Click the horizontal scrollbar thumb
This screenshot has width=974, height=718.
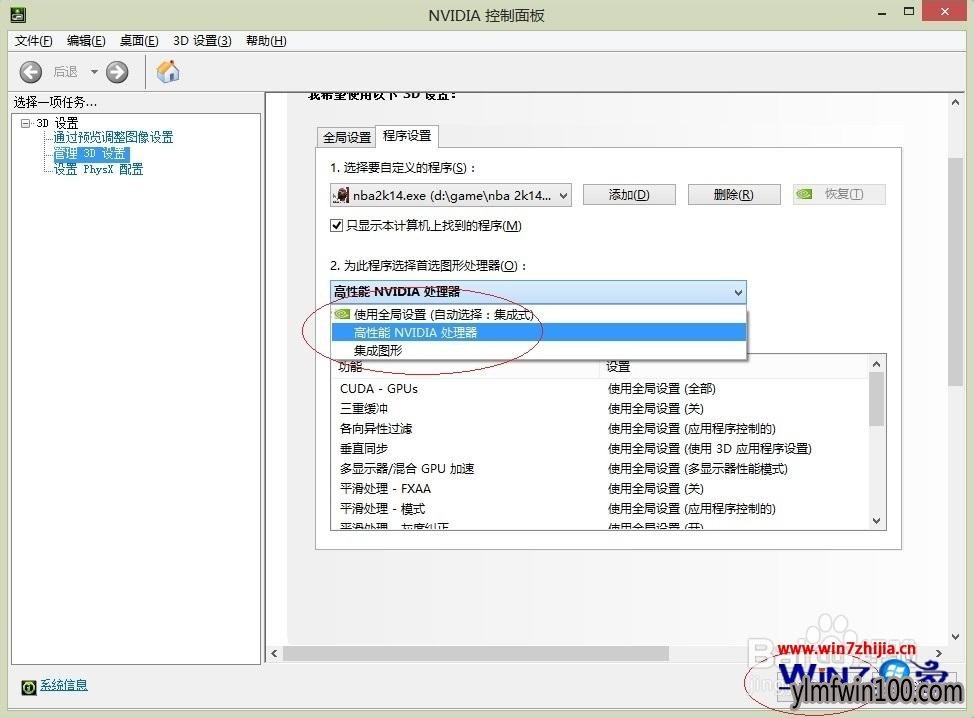(476, 653)
